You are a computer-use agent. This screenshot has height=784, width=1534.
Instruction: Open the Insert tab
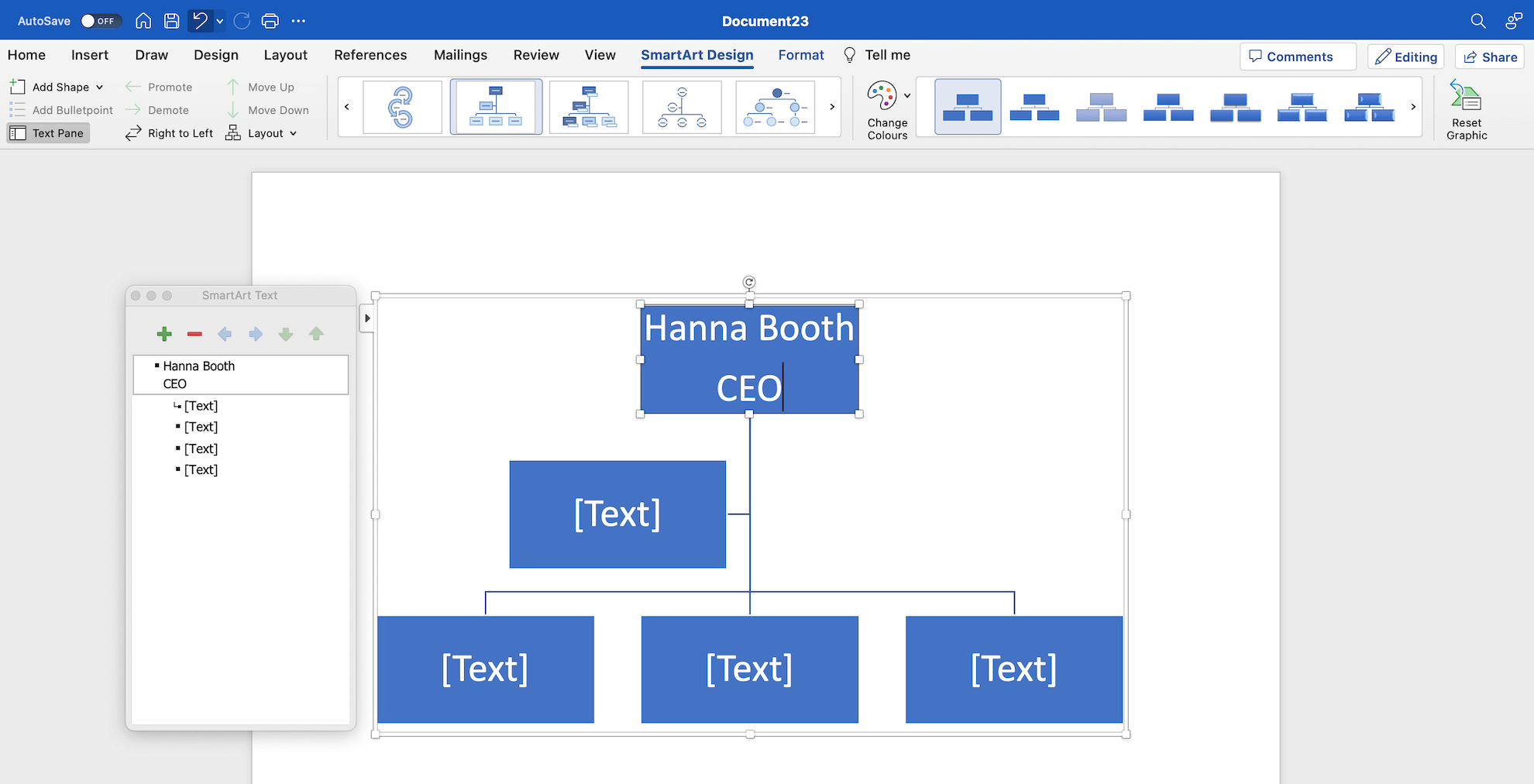[90, 55]
